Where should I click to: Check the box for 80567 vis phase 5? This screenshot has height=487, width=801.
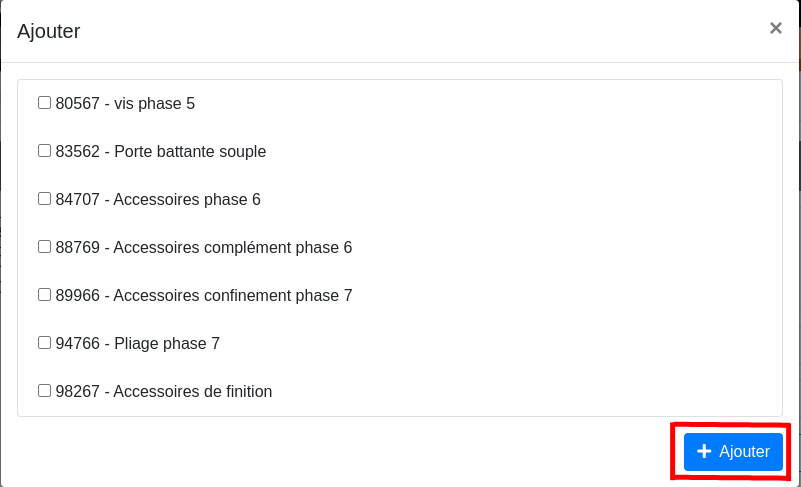(44, 103)
